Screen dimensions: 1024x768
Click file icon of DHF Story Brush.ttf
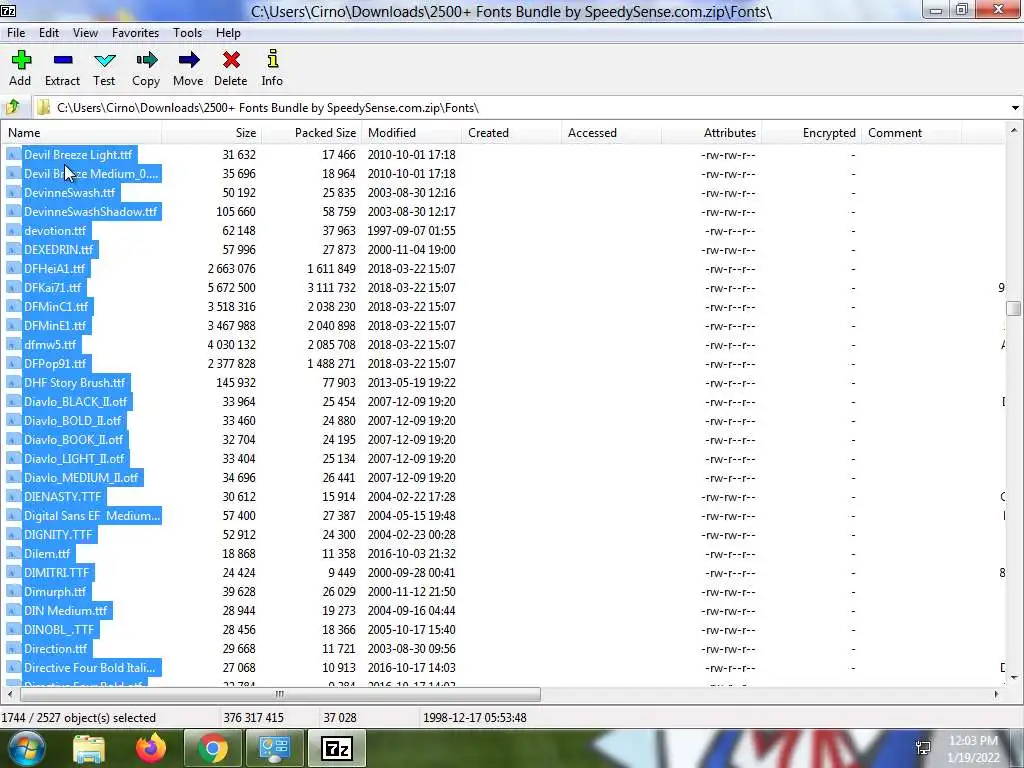coord(14,383)
